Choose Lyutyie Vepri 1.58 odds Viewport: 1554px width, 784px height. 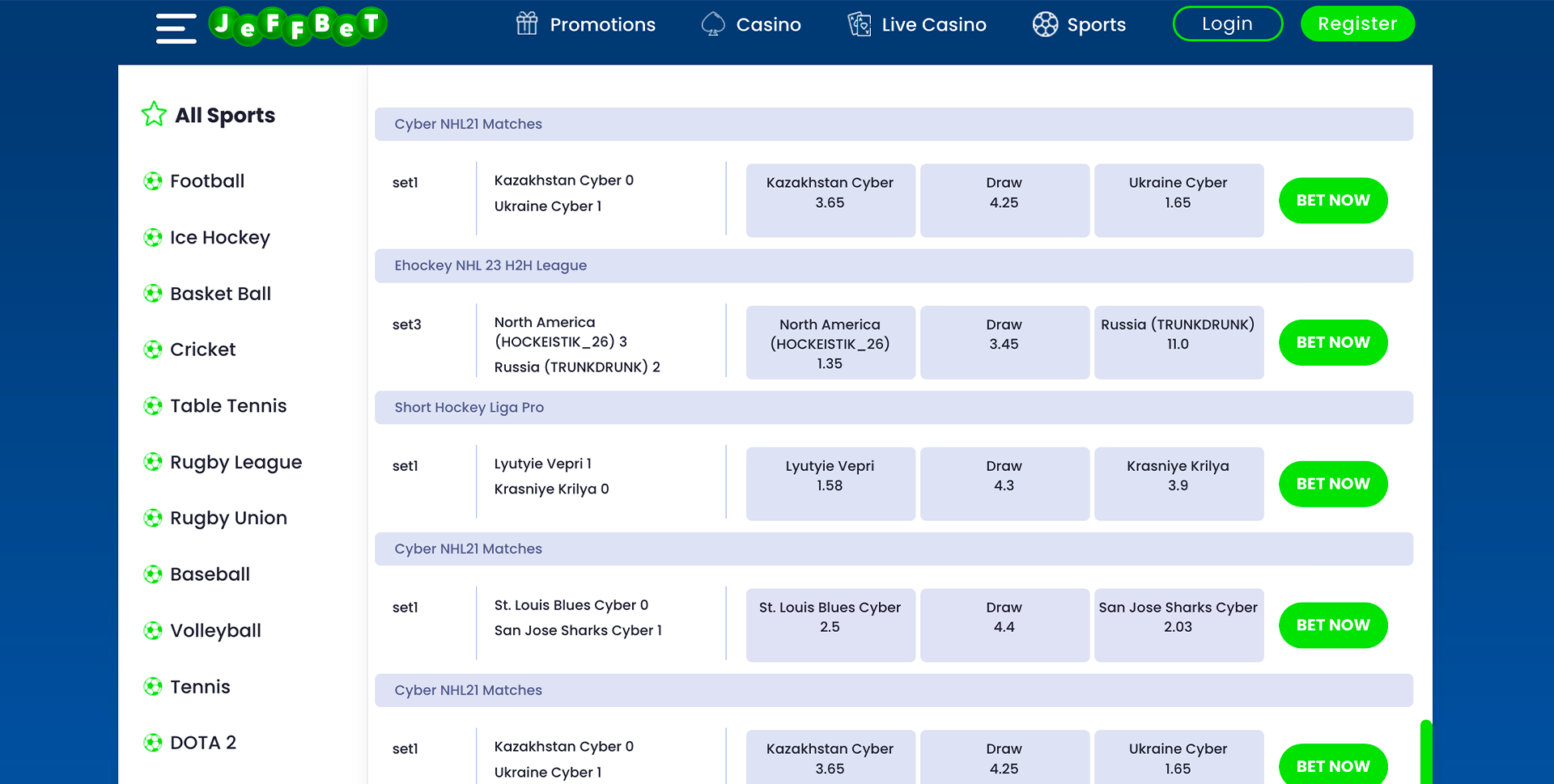(830, 484)
